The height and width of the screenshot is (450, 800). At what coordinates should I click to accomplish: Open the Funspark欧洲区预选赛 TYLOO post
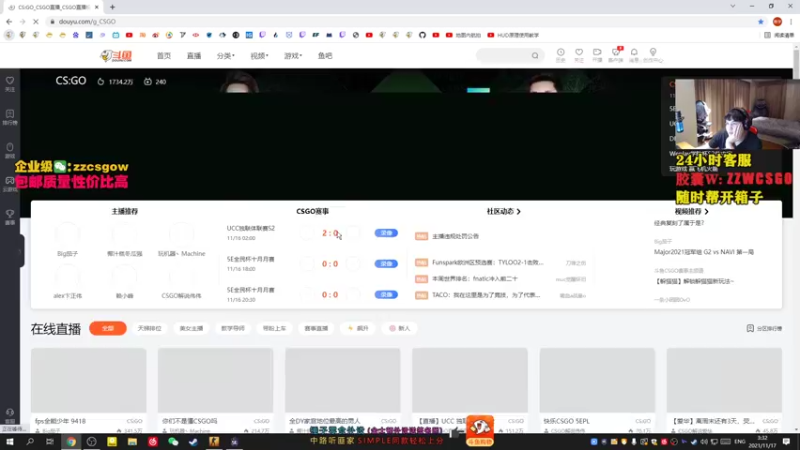(x=487, y=262)
